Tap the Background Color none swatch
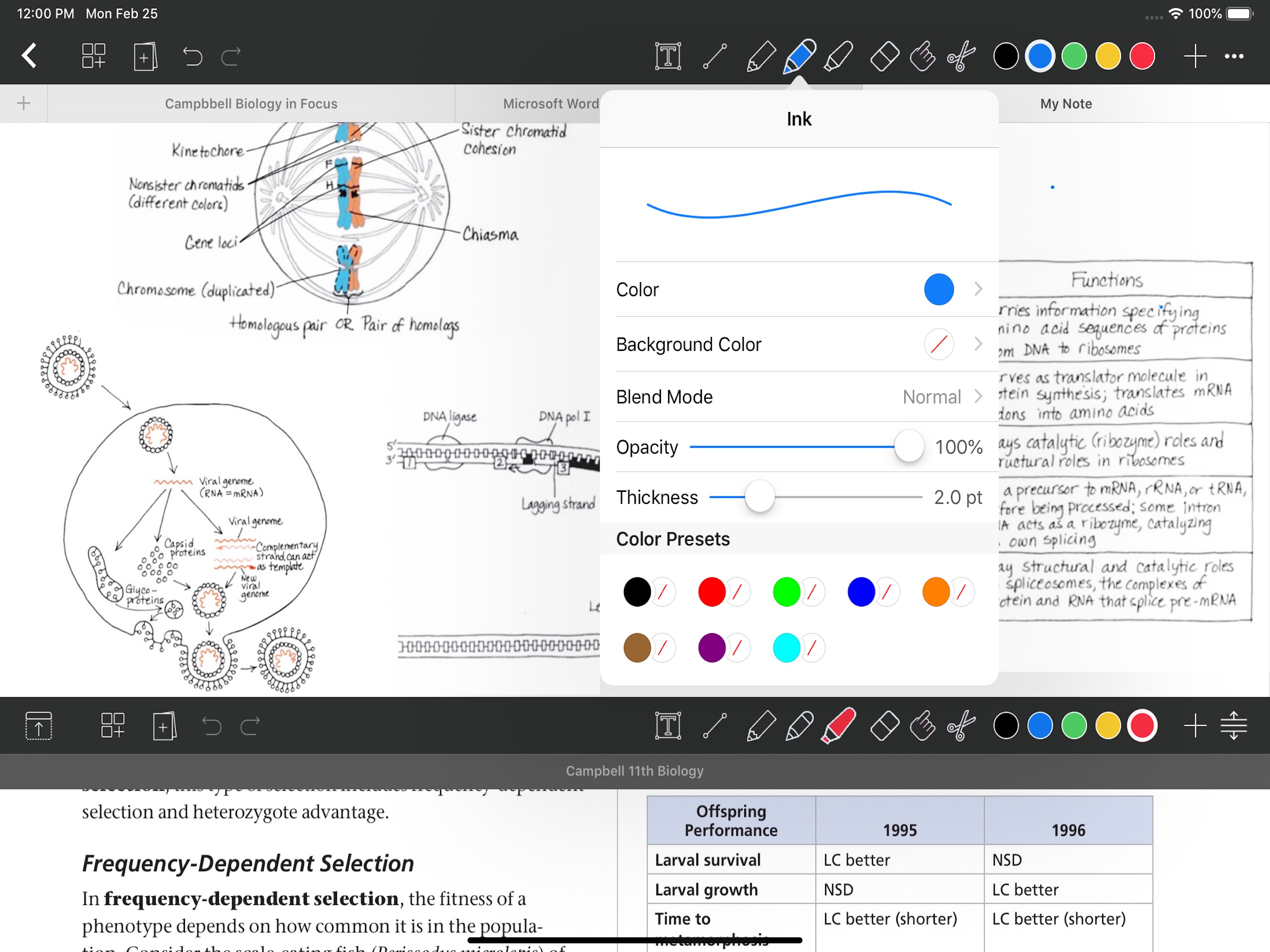Viewport: 1270px width, 952px height. pos(939,344)
